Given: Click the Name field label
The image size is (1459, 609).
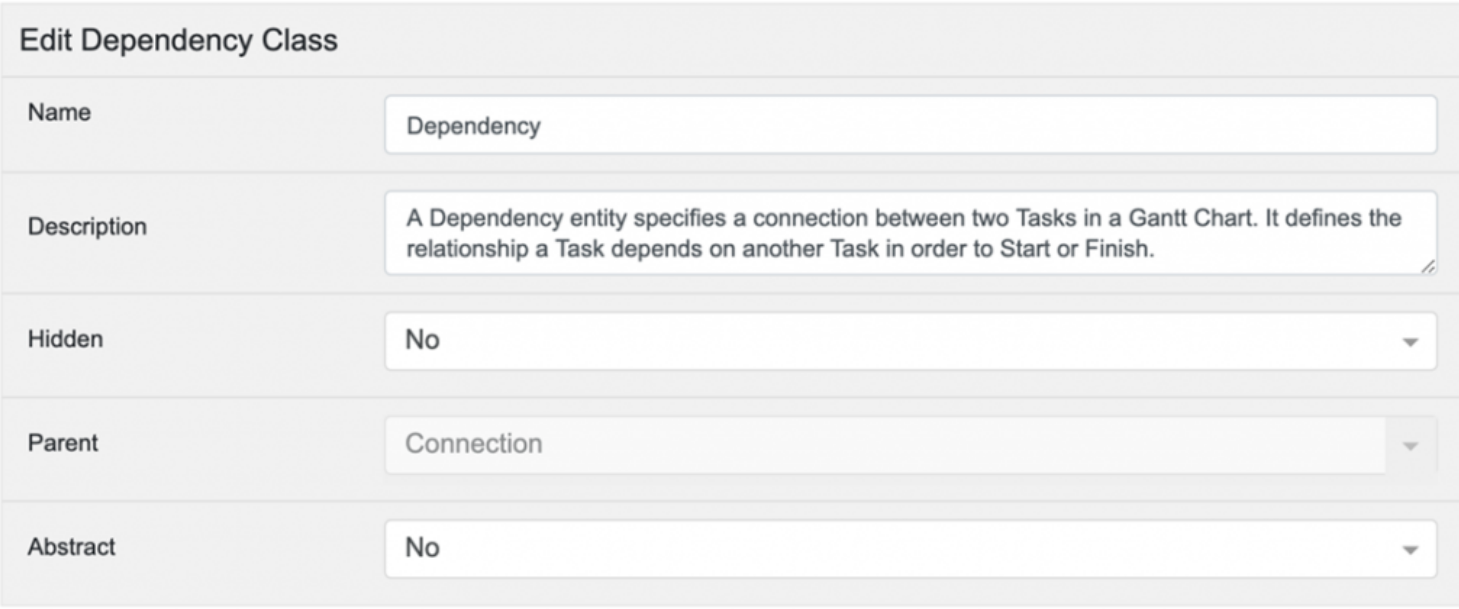Looking at the screenshot, I should [59, 113].
